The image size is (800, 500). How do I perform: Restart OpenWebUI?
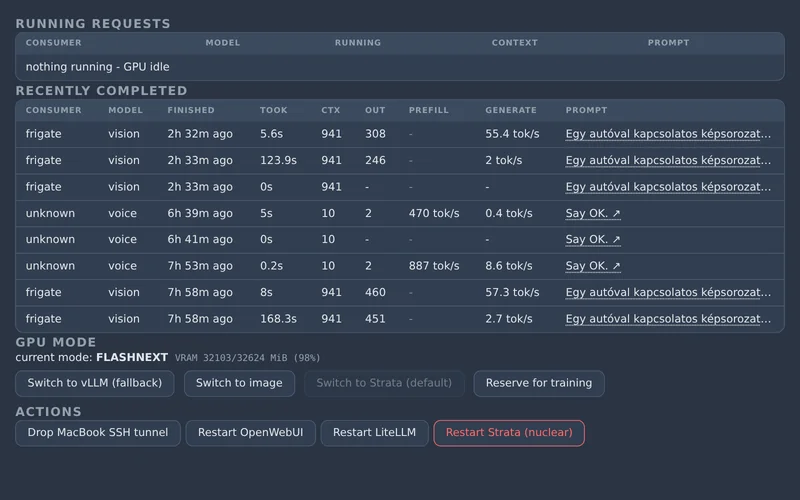tap(251, 433)
